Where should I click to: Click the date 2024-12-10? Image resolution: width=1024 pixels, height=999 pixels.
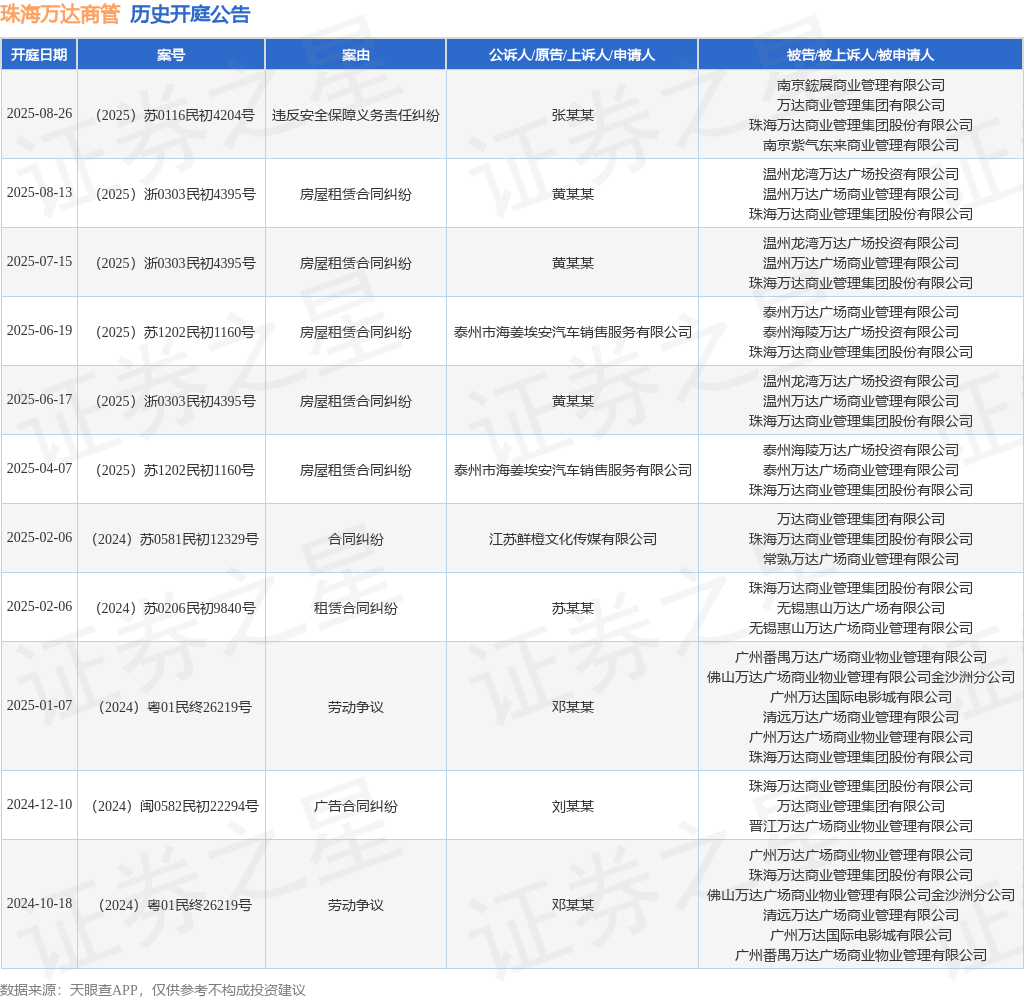39,805
